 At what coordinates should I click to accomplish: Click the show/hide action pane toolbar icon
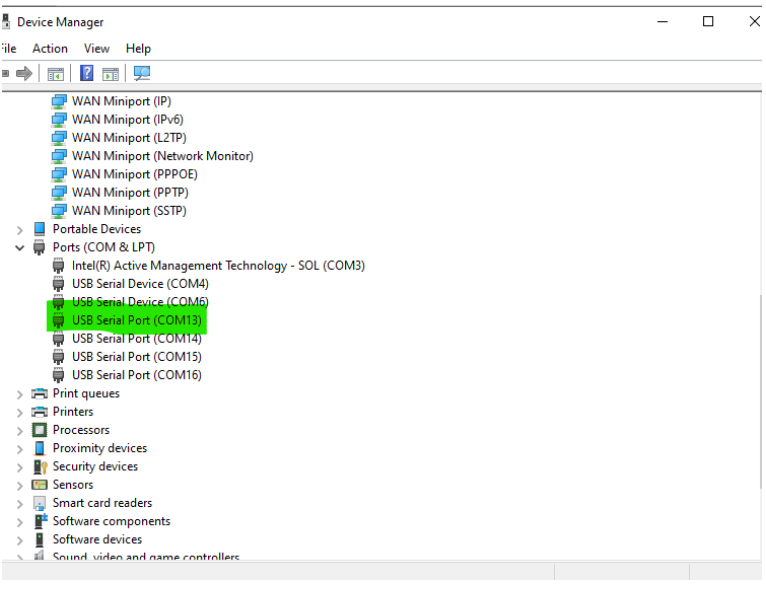pos(110,74)
